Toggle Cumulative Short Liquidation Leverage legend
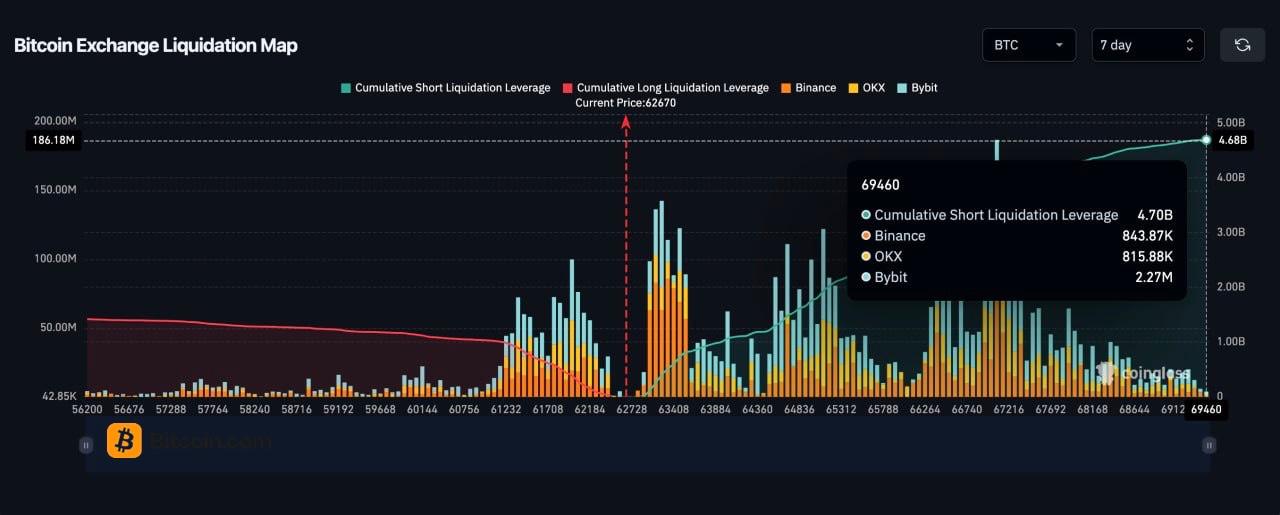 (x=445, y=88)
